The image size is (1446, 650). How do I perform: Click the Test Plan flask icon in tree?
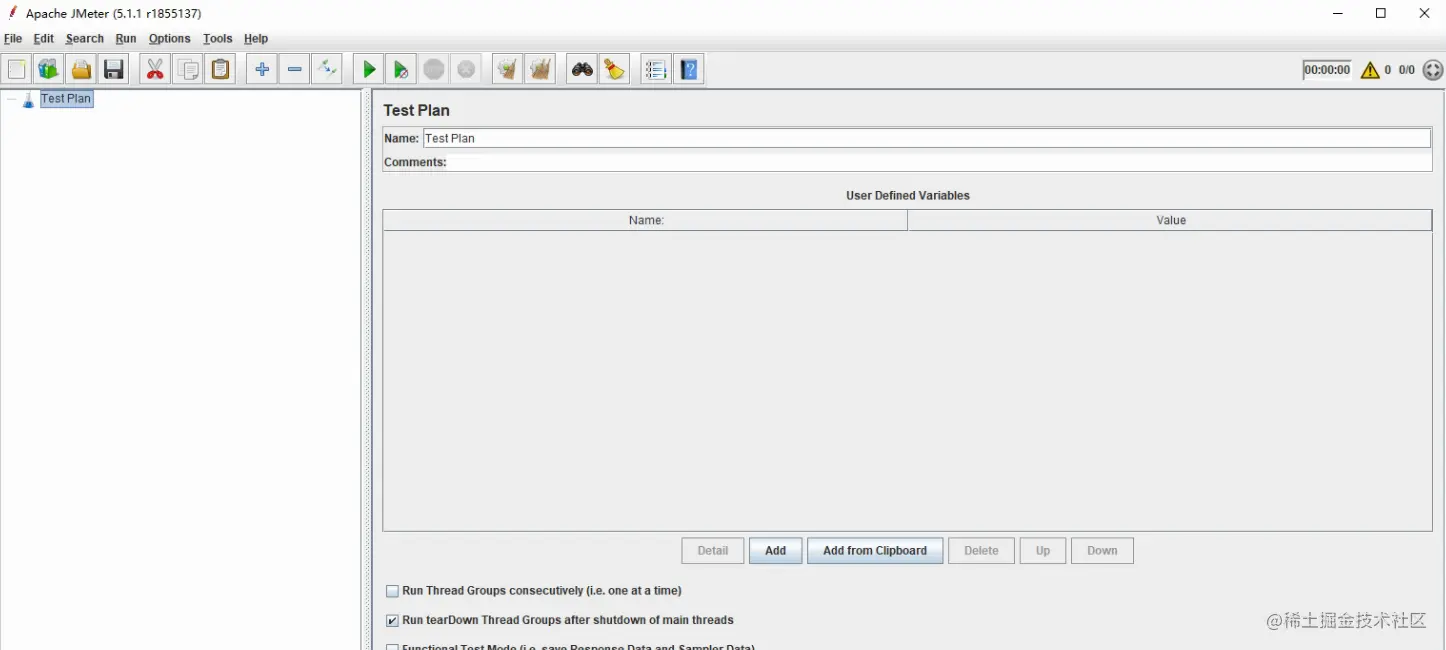pyautogui.click(x=29, y=99)
